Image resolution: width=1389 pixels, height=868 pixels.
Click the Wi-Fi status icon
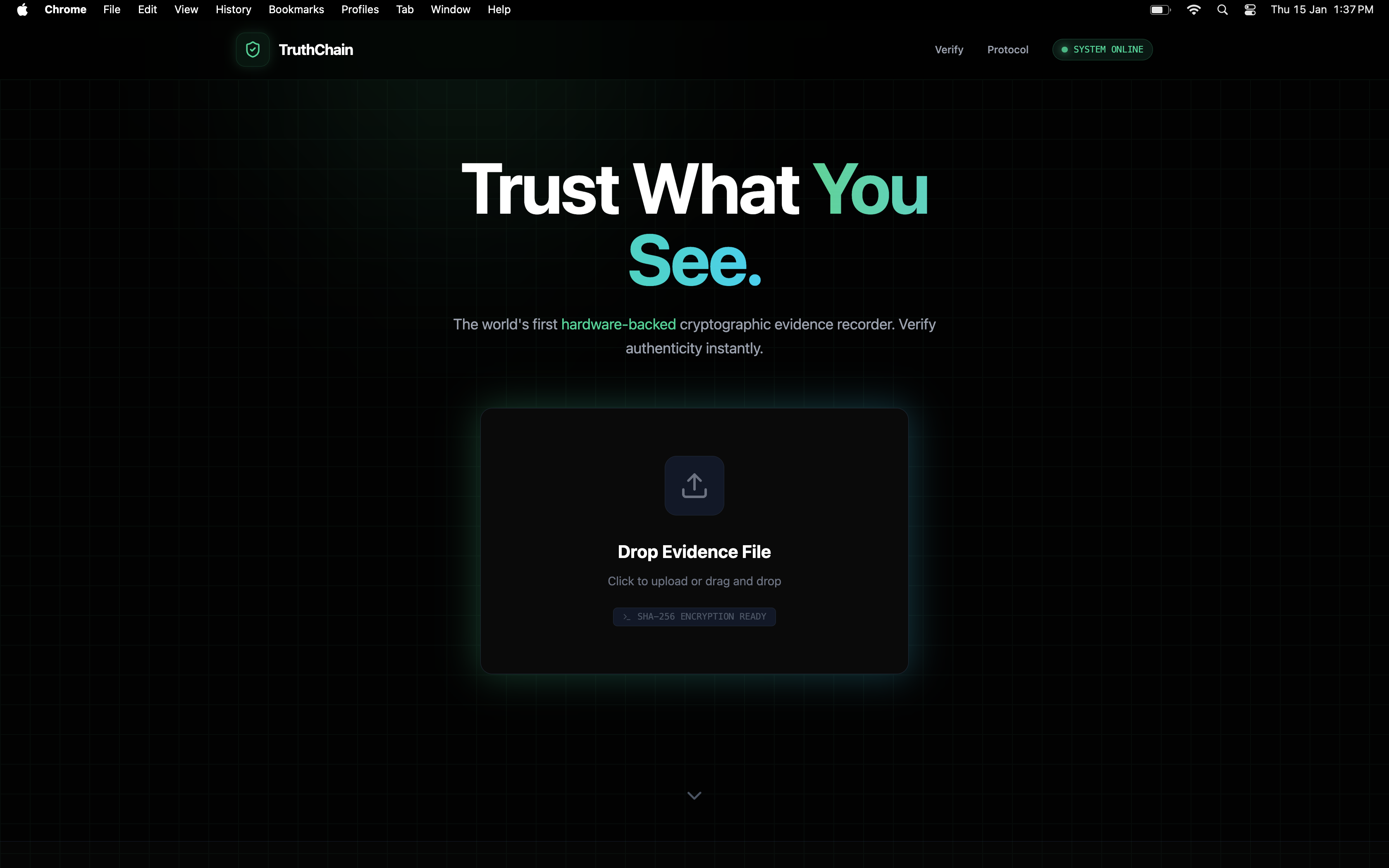coord(1193,10)
